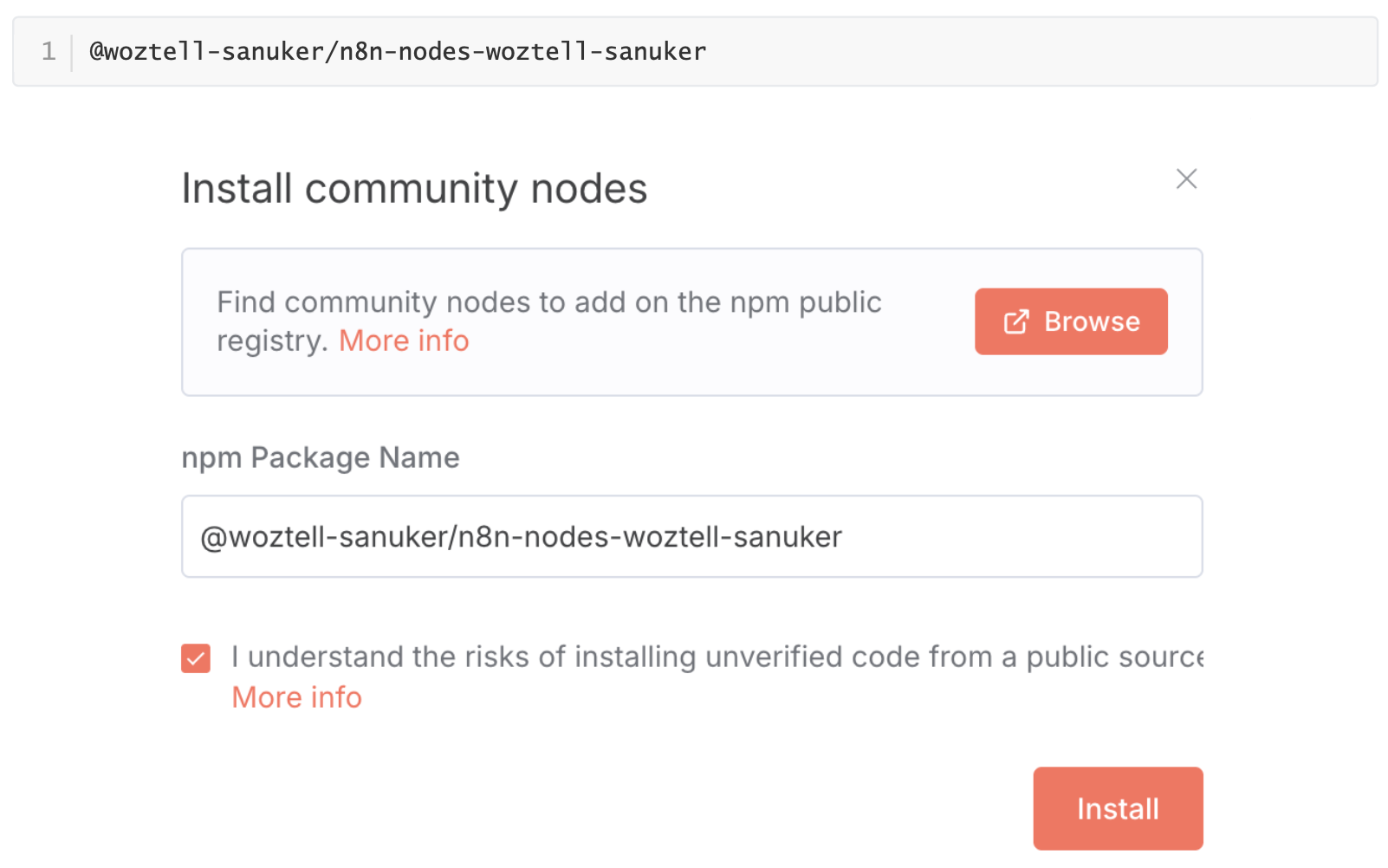Click empty area of the code block
This screenshot has height=868, width=1388.
1040,51
